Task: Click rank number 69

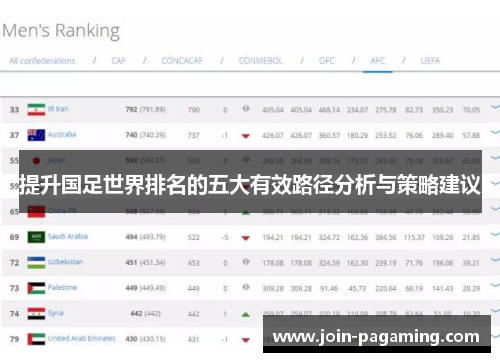Action: (14, 237)
